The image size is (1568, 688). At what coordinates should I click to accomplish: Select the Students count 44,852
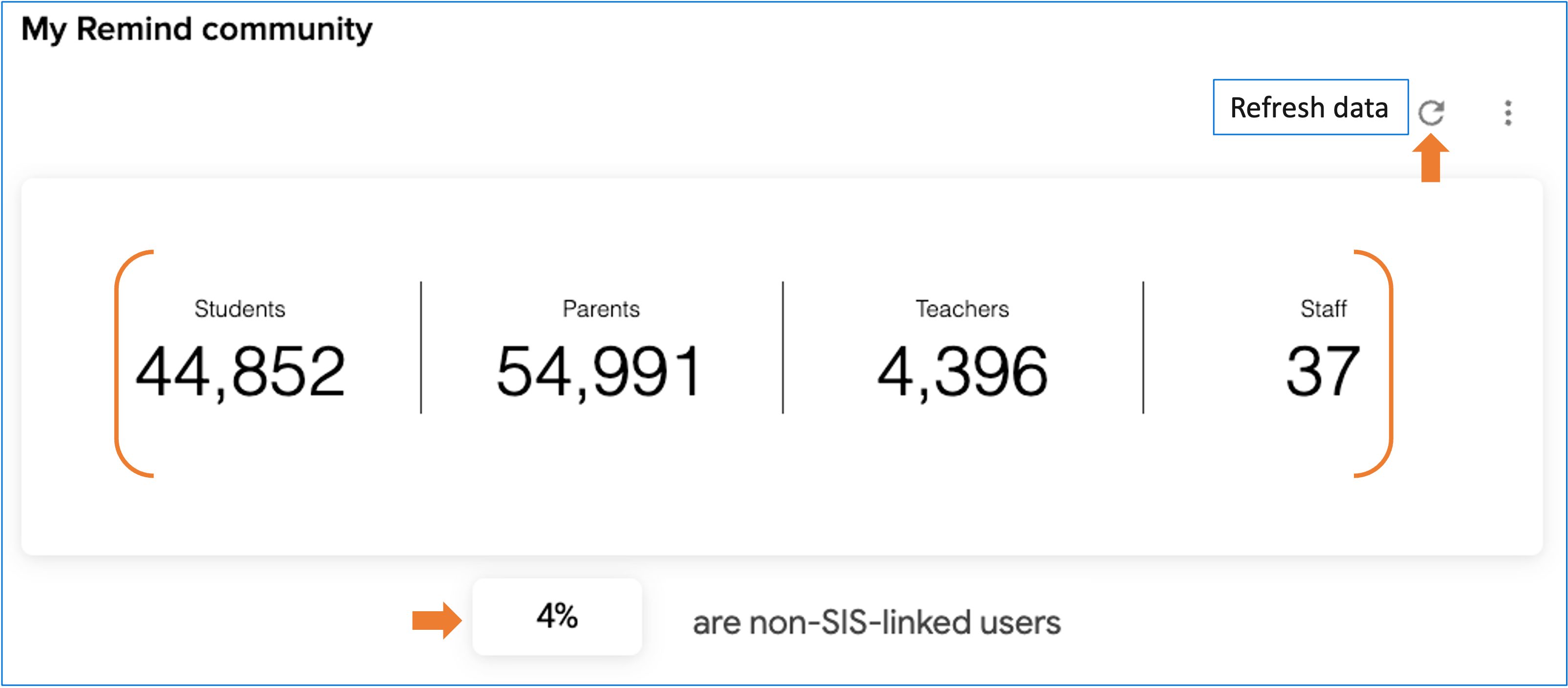[x=240, y=372]
